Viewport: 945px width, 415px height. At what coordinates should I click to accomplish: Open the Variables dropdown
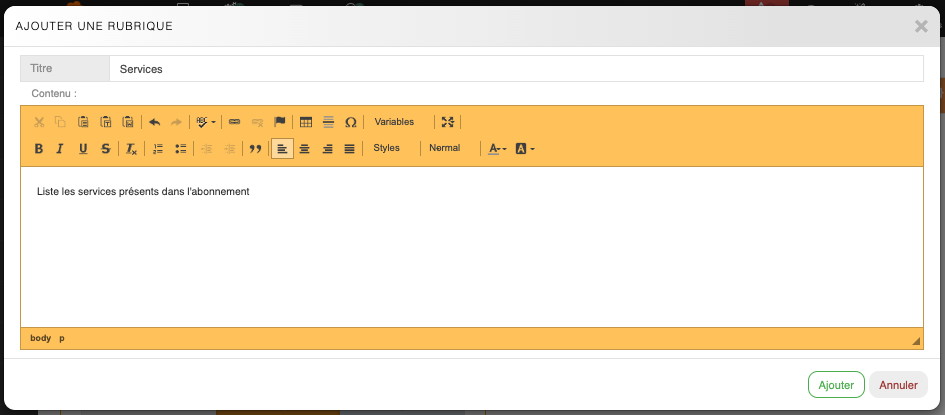coord(394,122)
